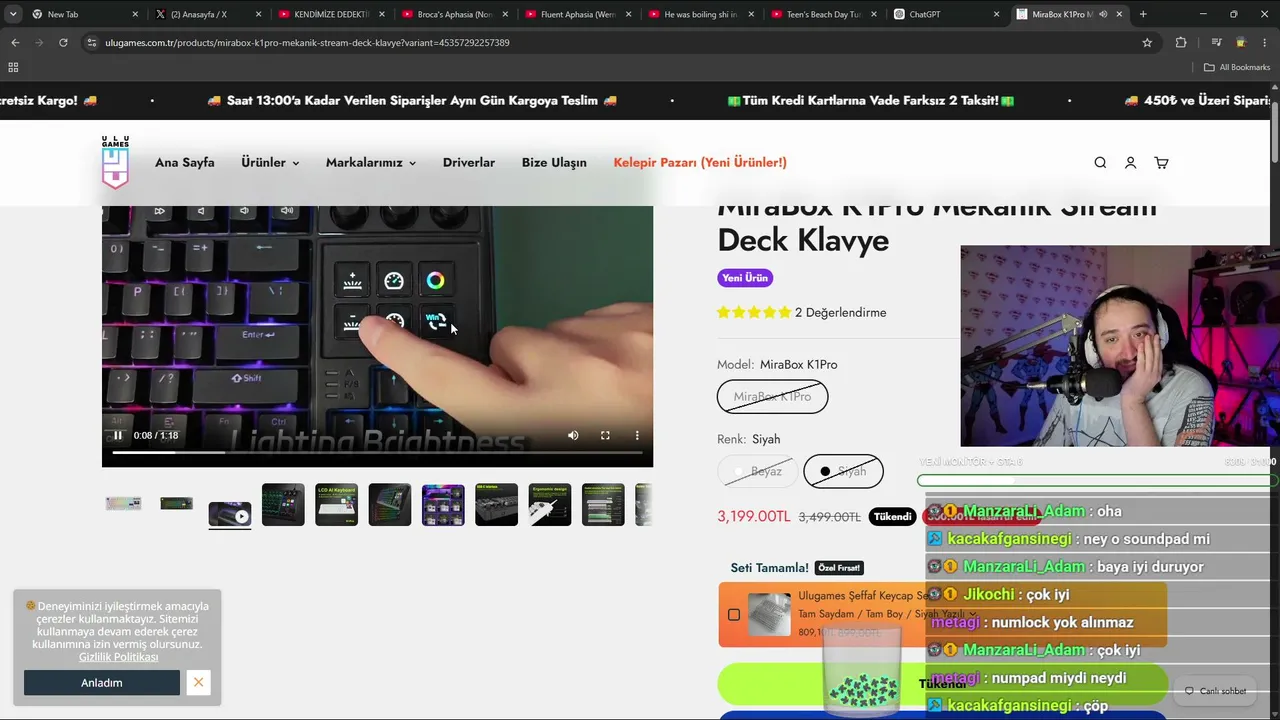Select the LCD AI Keyboard thumbnail
The image size is (1280, 720).
336,504
